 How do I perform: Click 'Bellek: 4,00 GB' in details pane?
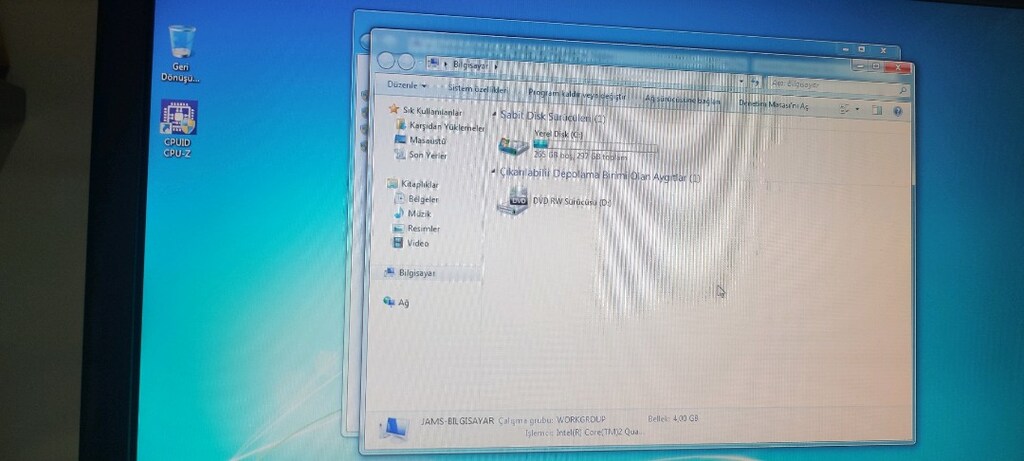tap(673, 418)
